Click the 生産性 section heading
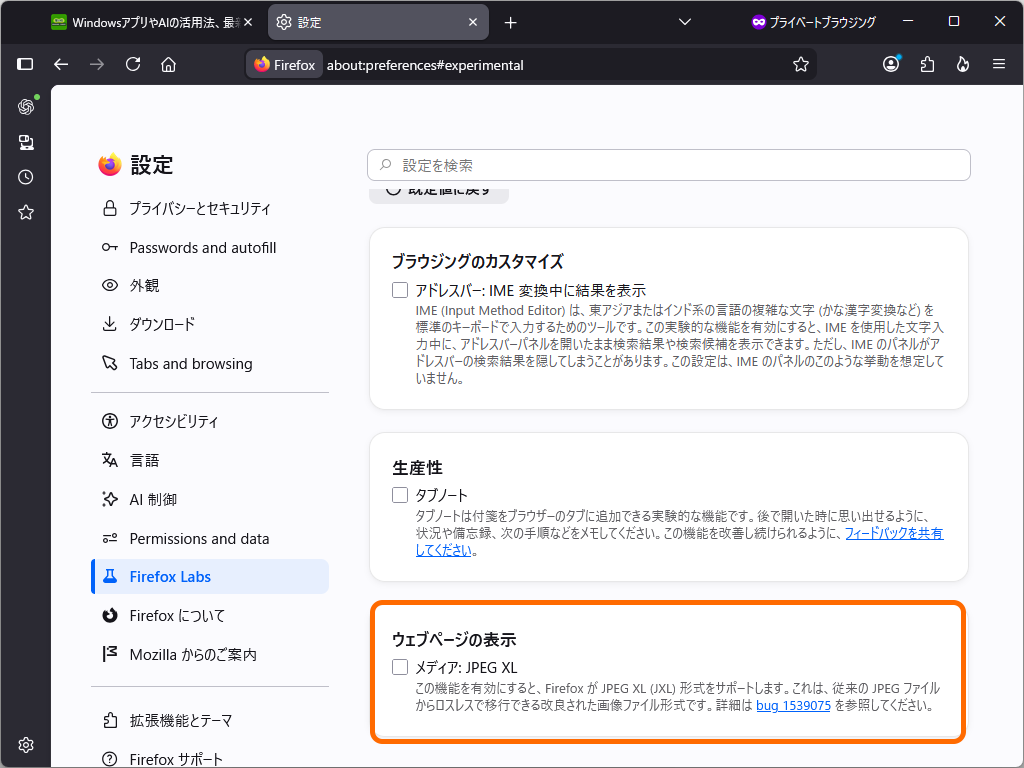 [x=417, y=468]
